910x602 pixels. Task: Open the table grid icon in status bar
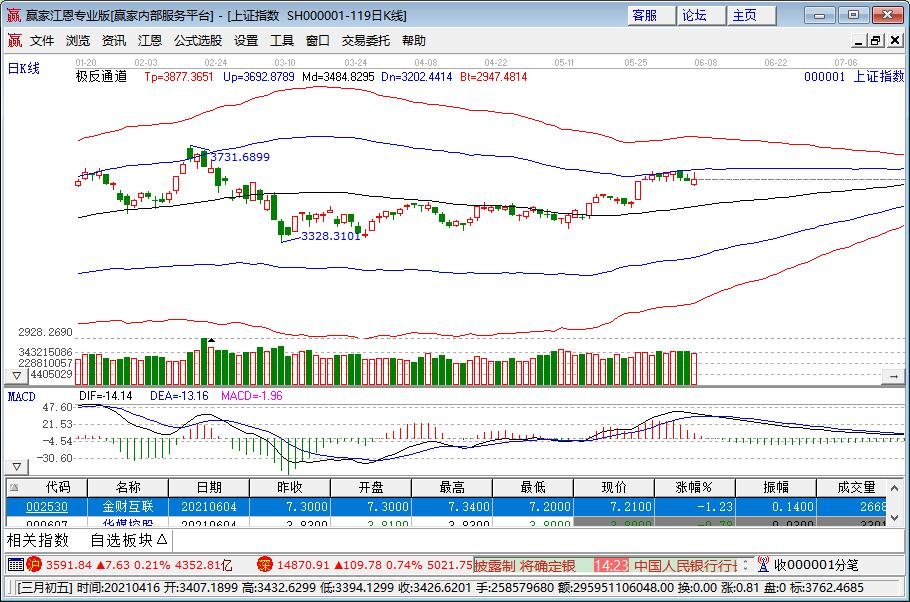16,565
